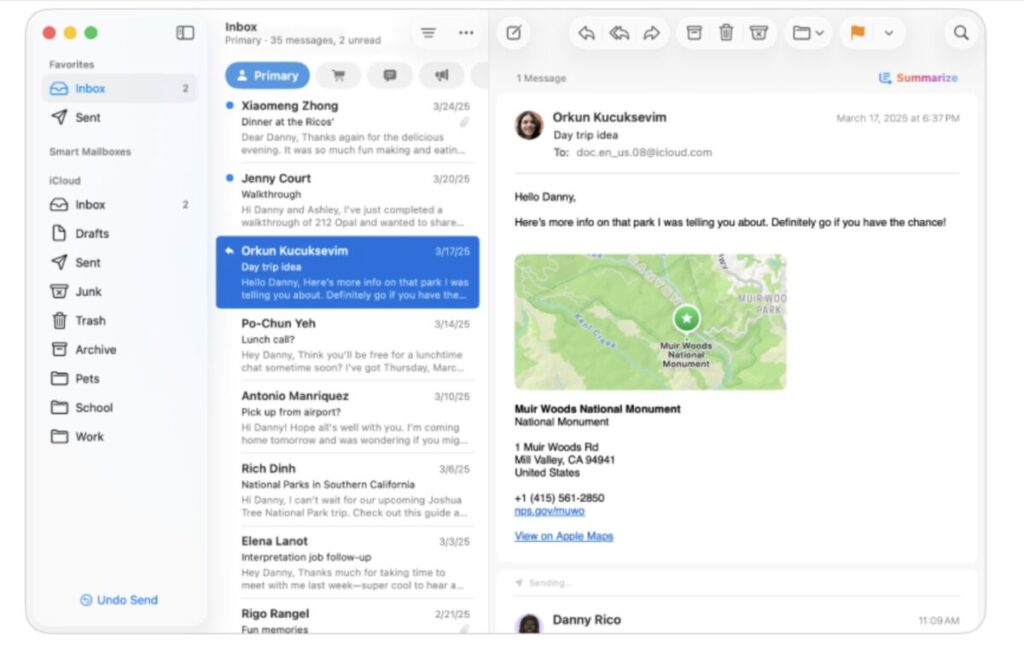The height and width of the screenshot is (652, 1024).
Task: Open the Junk mailbox
Action: tap(120, 291)
